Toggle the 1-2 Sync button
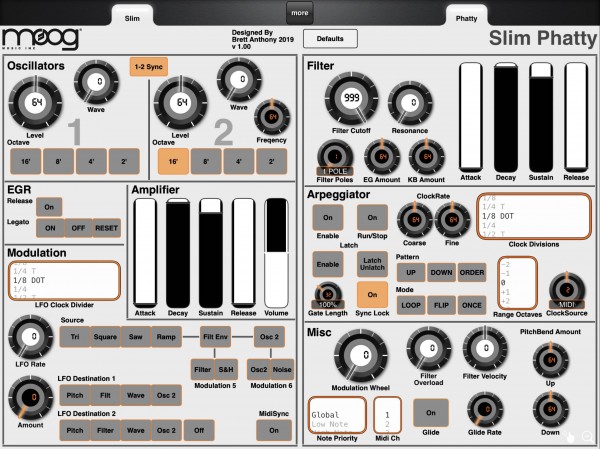This screenshot has height=449, width=600. [x=148, y=67]
